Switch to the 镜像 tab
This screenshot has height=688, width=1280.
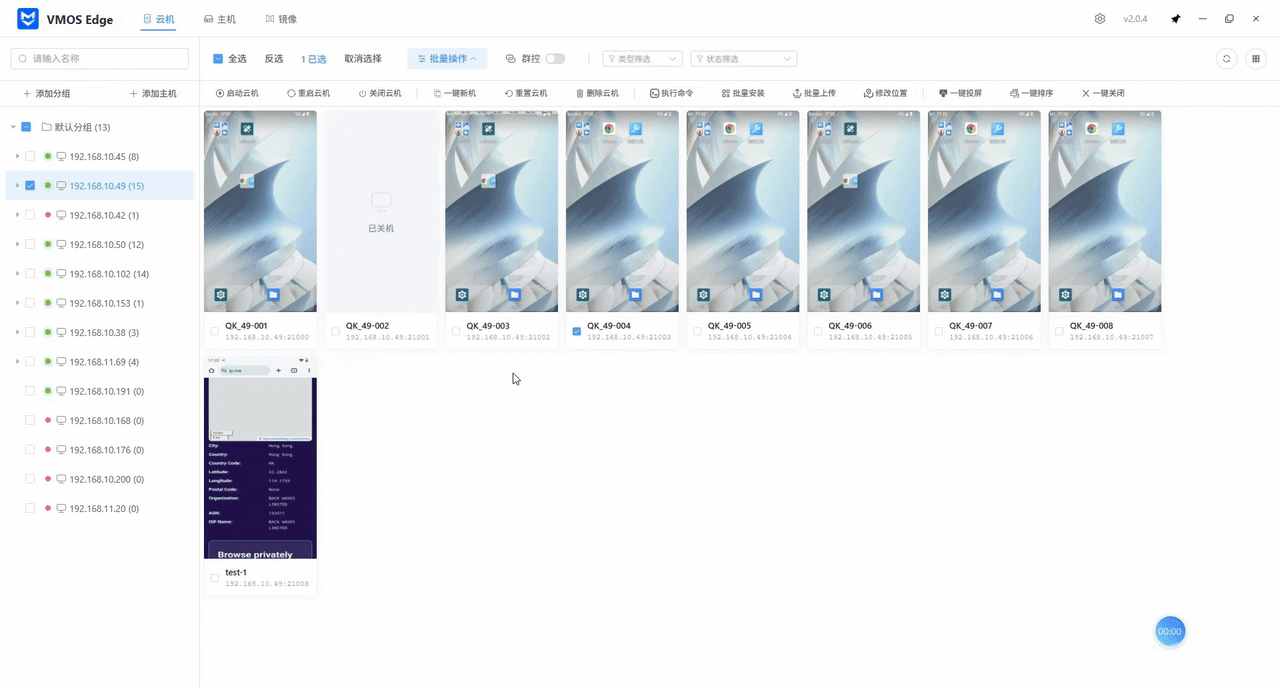click(x=281, y=19)
